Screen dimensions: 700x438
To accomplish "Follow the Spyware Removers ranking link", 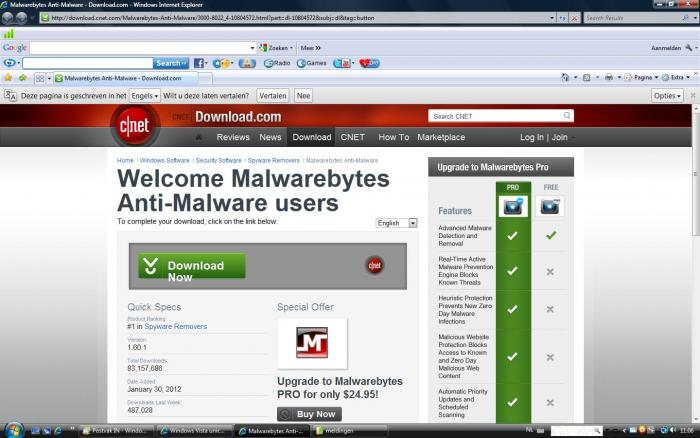I will coord(175,326).
